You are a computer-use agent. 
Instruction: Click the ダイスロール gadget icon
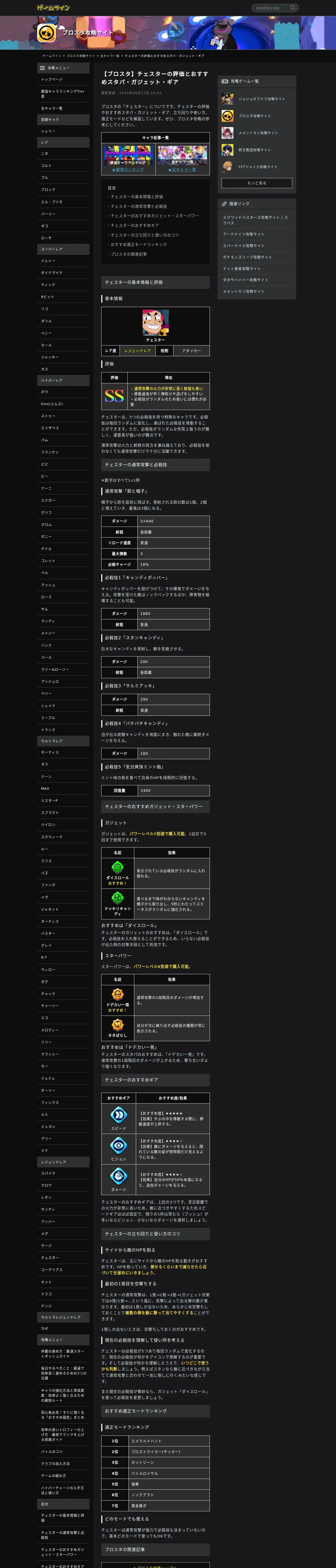[118, 867]
